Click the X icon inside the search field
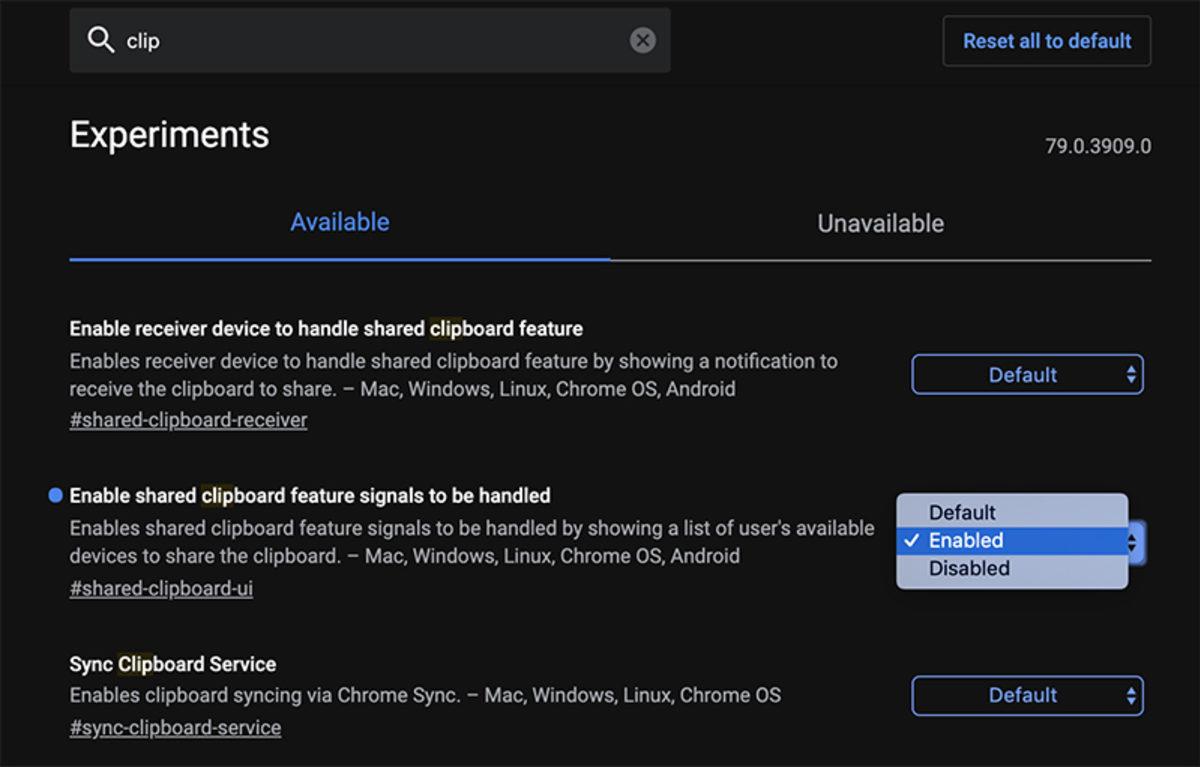Screen dimensions: 1200x767 point(643,39)
